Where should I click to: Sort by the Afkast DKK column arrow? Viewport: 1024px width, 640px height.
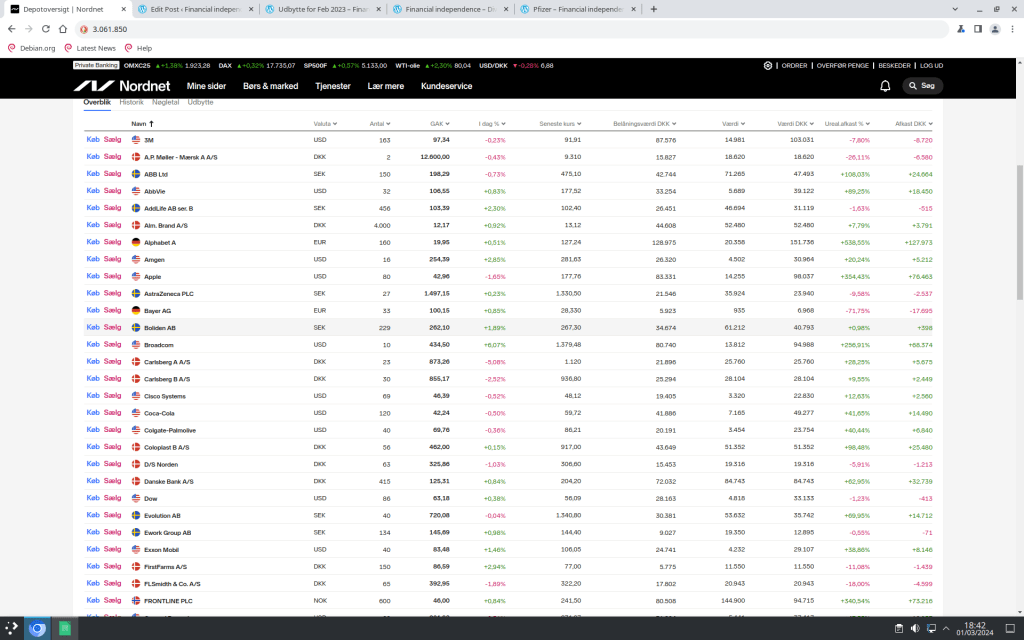[915, 124]
